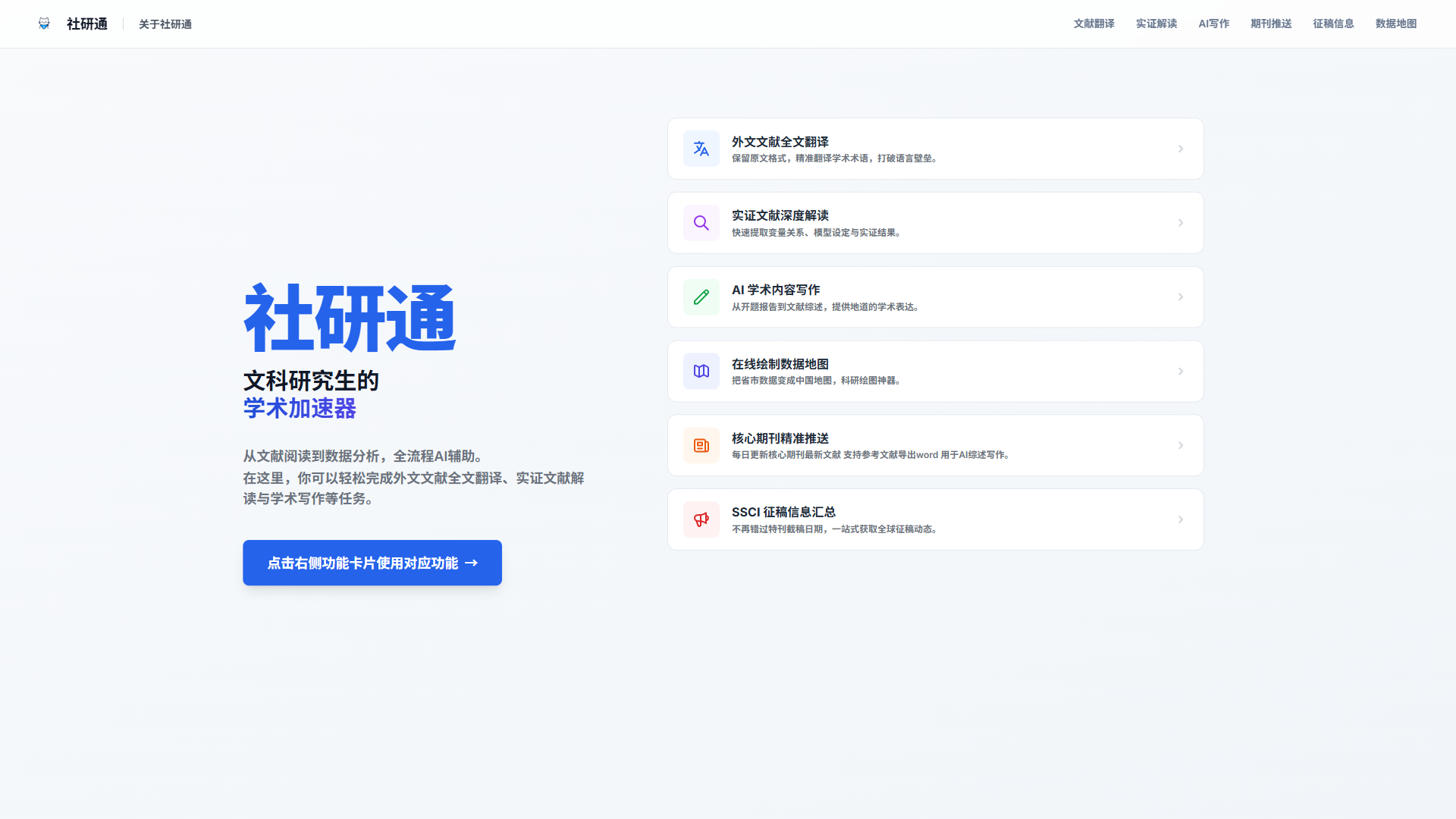Expand the chevron on the 在线绘制数据地图 card
Image resolution: width=1456 pixels, height=819 pixels.
coord(1180,372)
